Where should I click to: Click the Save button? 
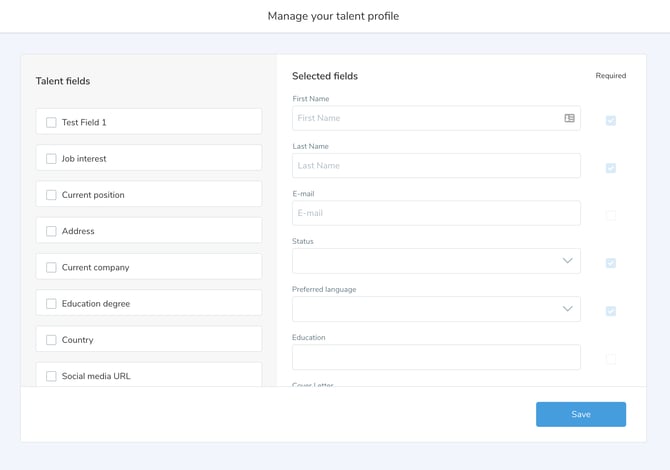580,414
